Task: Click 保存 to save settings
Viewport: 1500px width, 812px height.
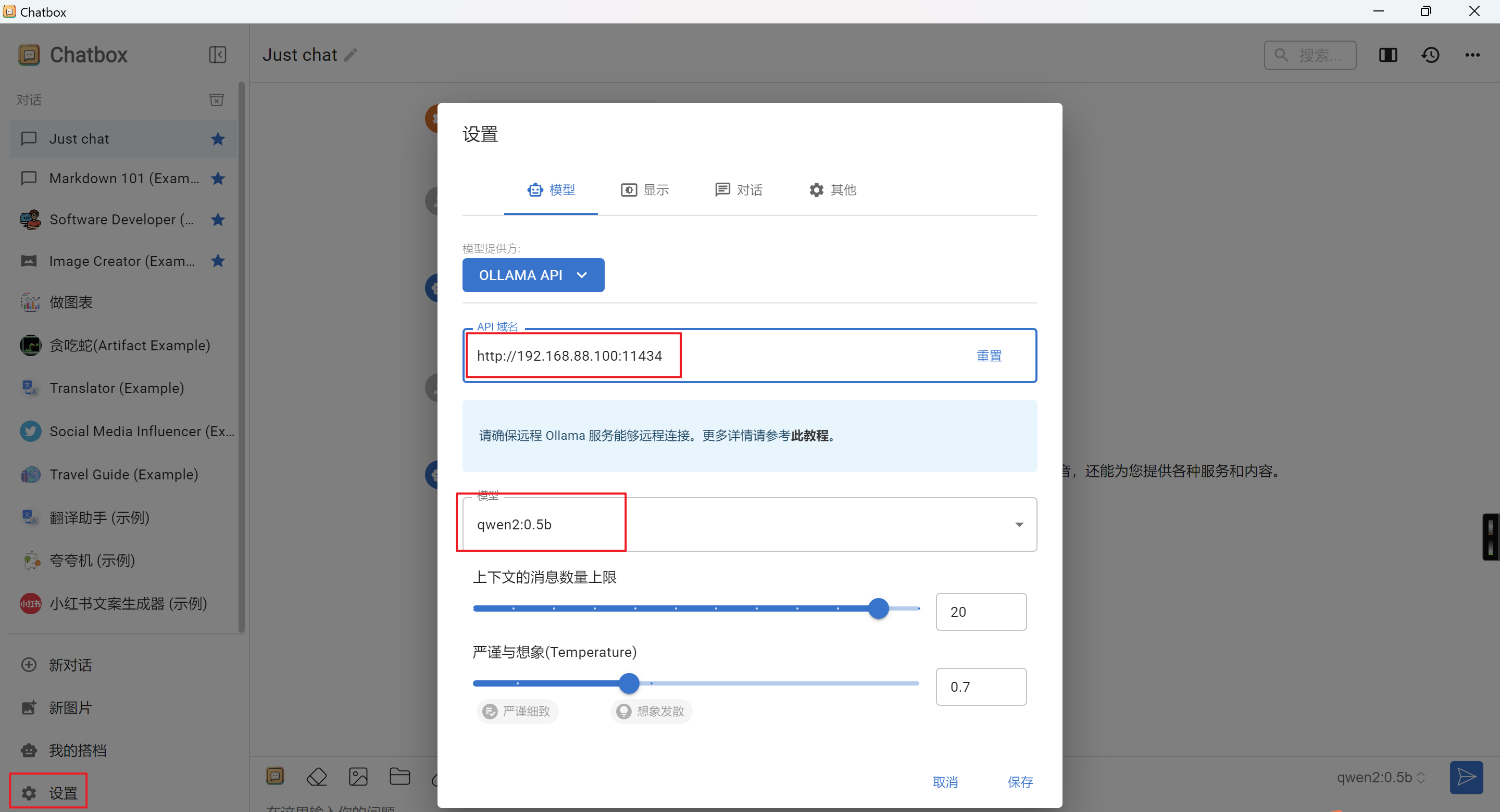Action: click(1020, 782)
